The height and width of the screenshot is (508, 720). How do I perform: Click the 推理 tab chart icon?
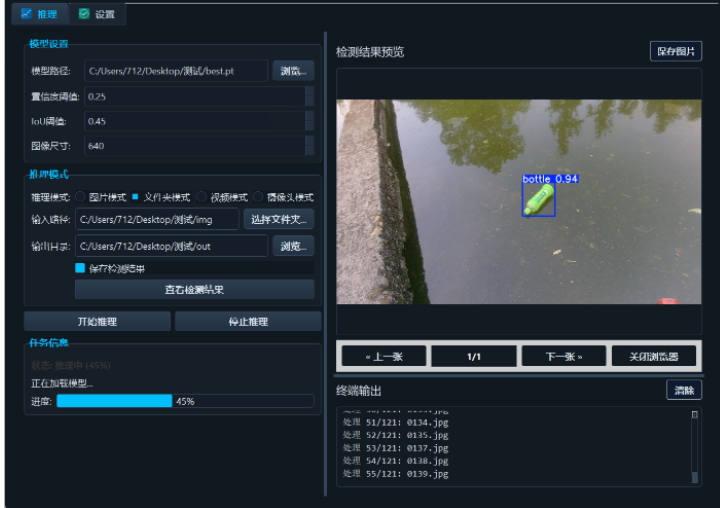pyautogui.click(x=26, y=14)
